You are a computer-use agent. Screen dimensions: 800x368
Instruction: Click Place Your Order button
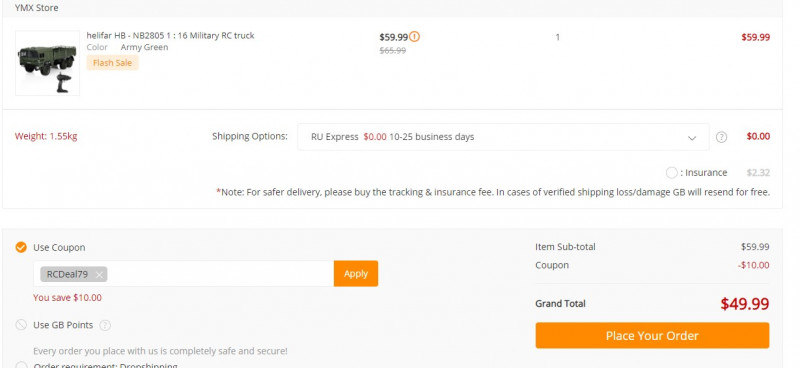pyautogui.click(x=652, y=335)
